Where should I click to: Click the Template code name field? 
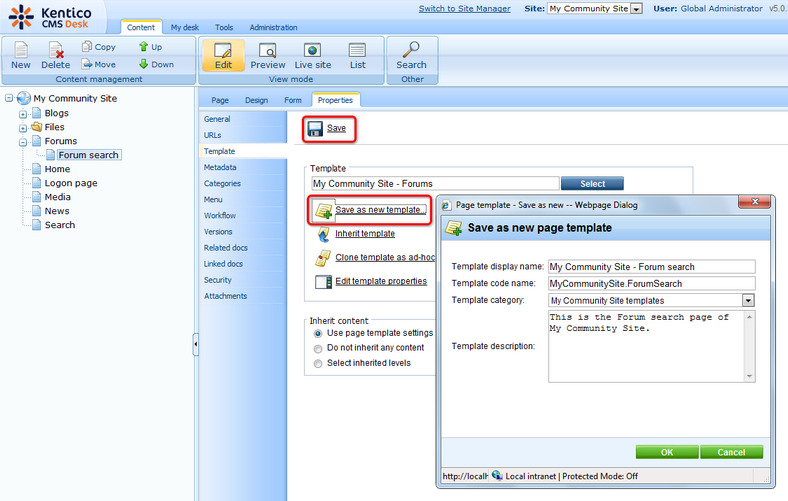point(652,283)
